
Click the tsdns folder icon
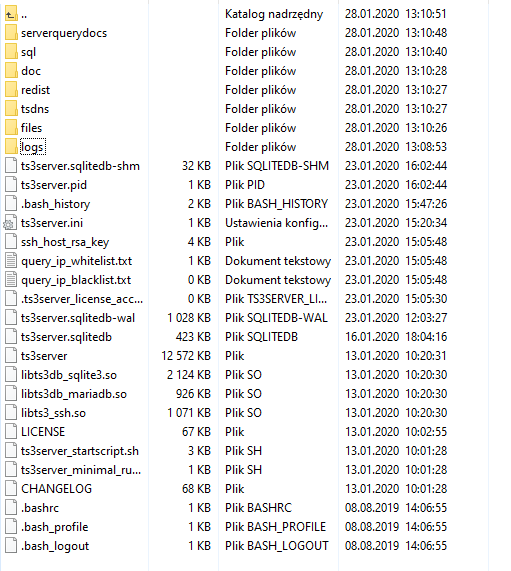[x=11, y=109]
